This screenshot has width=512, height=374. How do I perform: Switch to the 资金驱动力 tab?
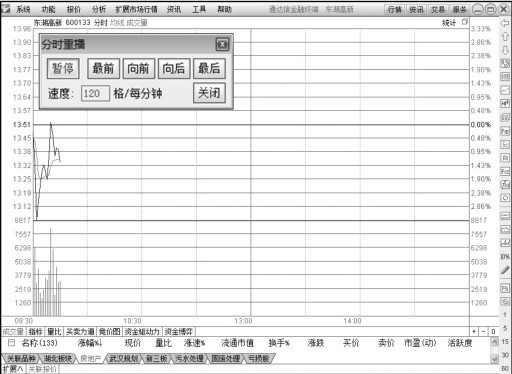[142, 332]
